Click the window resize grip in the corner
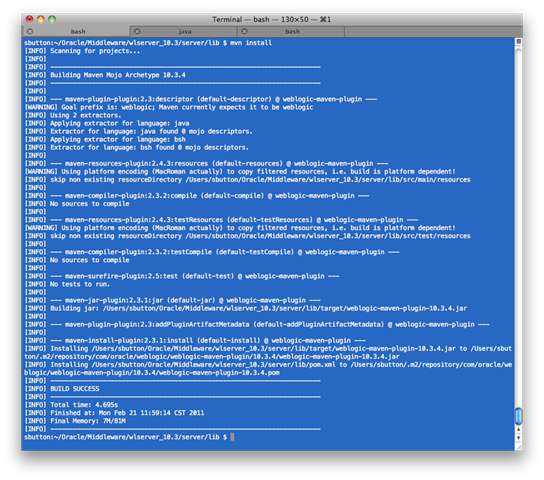 click(518, 447)
